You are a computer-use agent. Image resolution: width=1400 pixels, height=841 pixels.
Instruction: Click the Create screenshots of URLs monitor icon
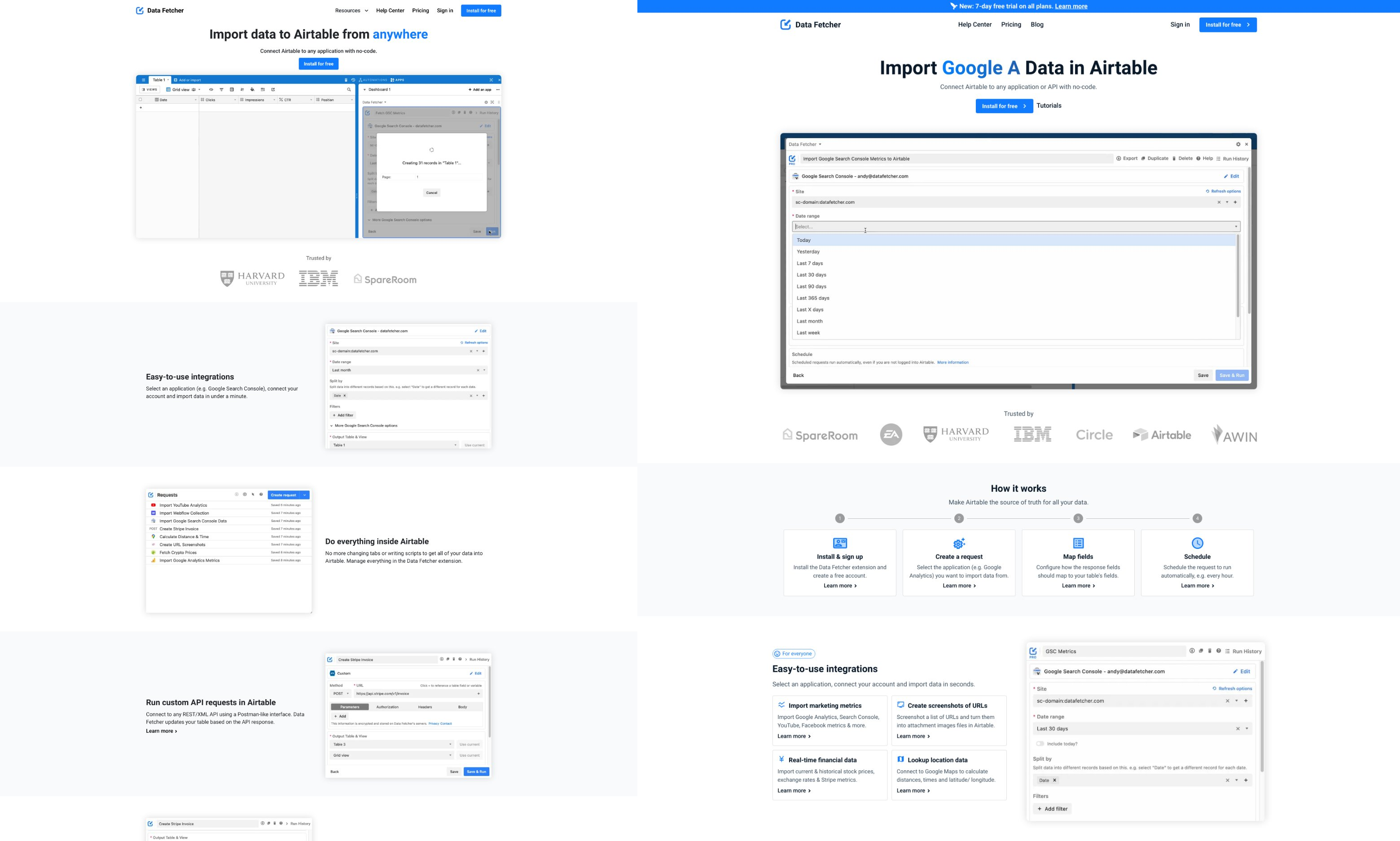[x=900, y=705]
